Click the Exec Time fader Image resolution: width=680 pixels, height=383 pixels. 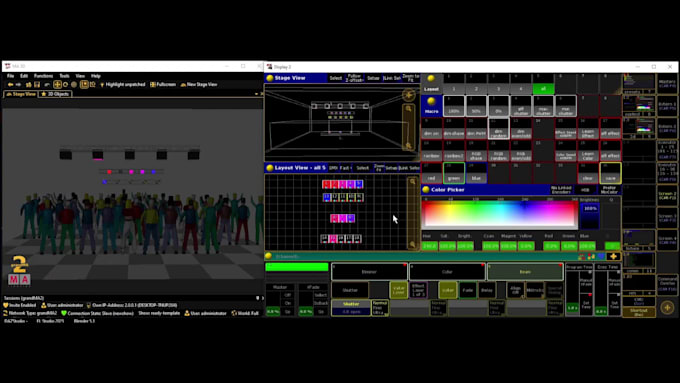tap(601, 293)
